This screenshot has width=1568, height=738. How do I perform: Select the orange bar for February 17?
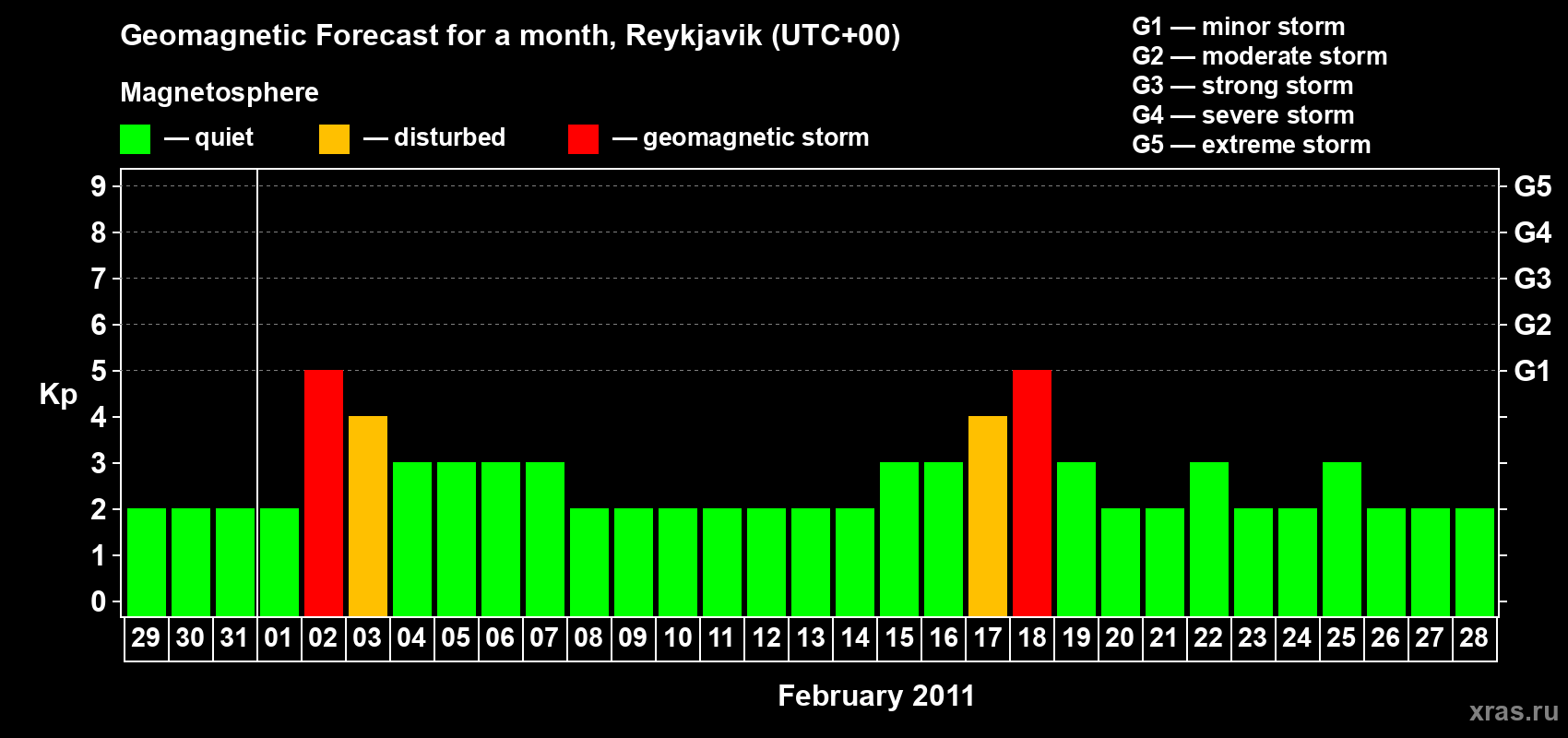click(x=988, y=516)
